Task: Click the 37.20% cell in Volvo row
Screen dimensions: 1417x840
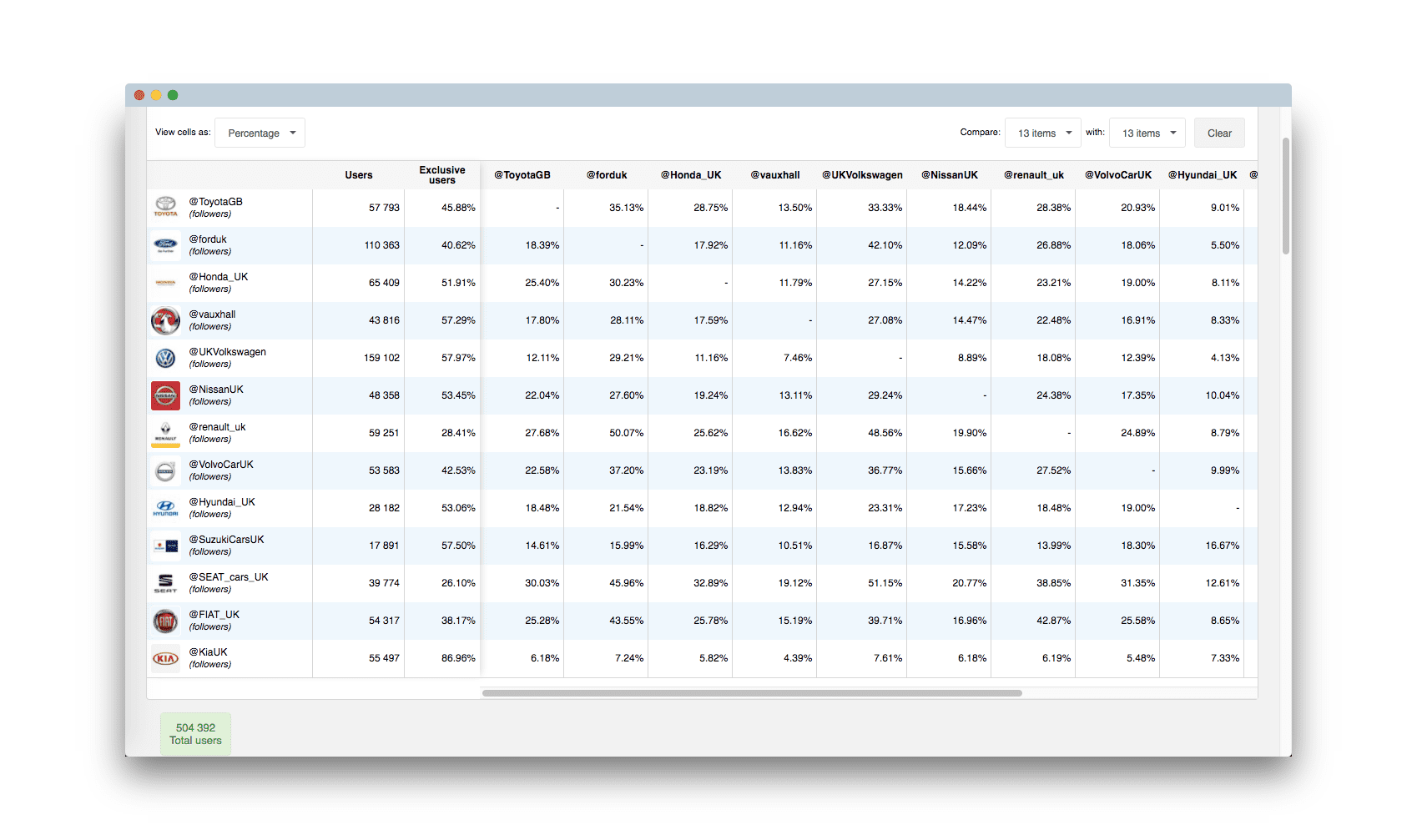Action: pos(626,470)
